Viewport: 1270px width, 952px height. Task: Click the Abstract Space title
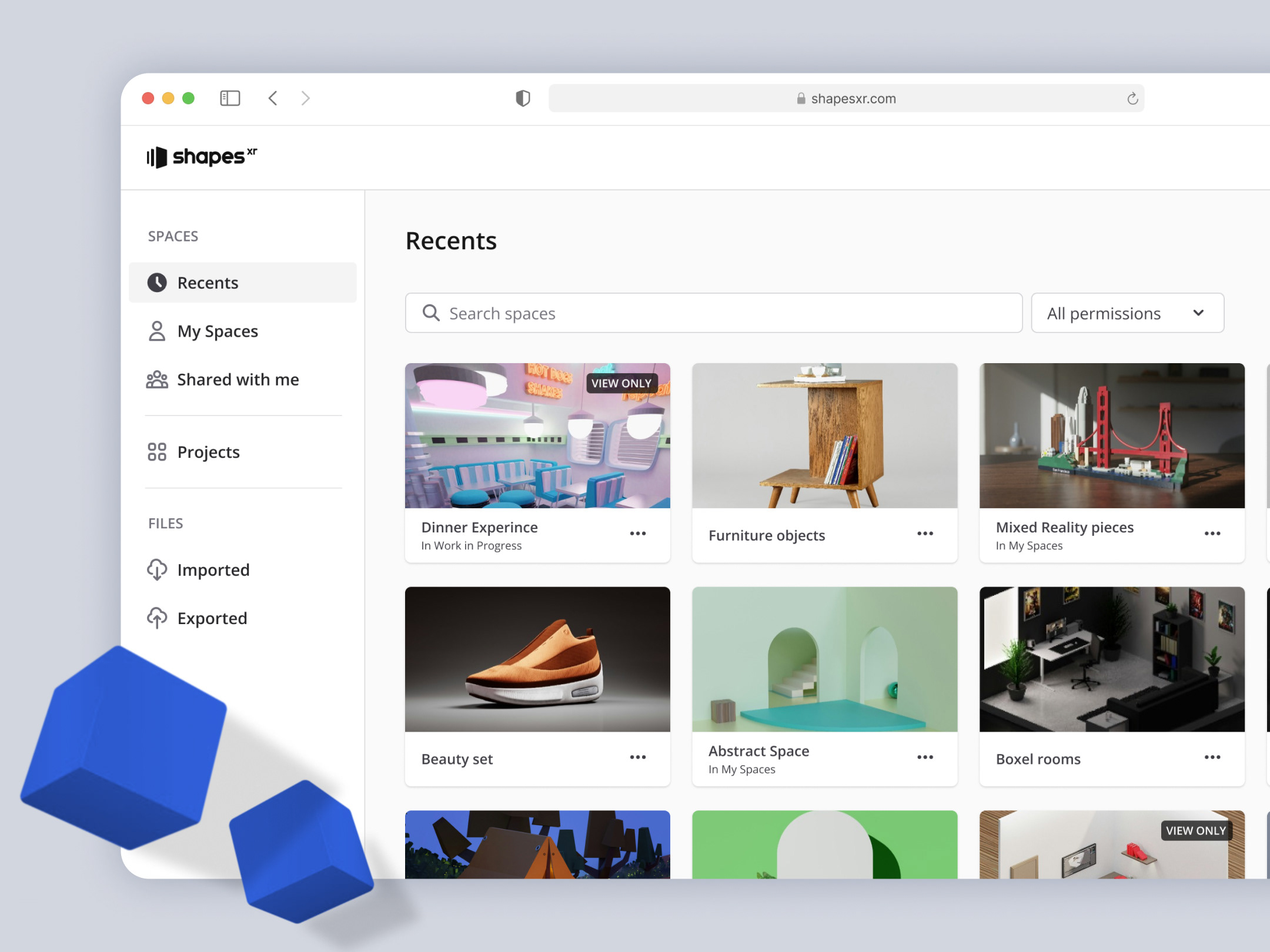758,751
